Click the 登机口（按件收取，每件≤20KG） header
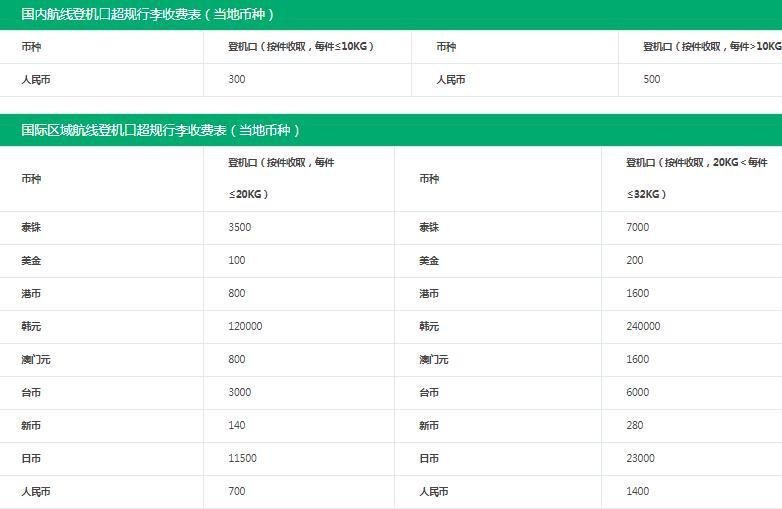Image resolution: width=782 pixels, height=509 pixels. [281, 178]
